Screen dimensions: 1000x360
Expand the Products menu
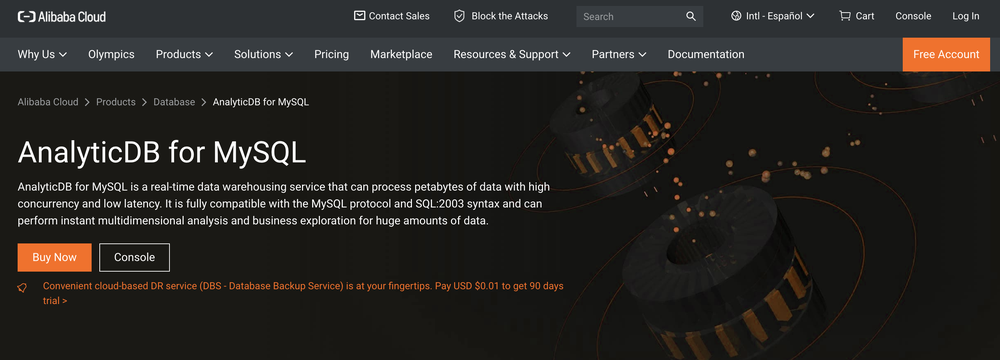coord(184,54)
